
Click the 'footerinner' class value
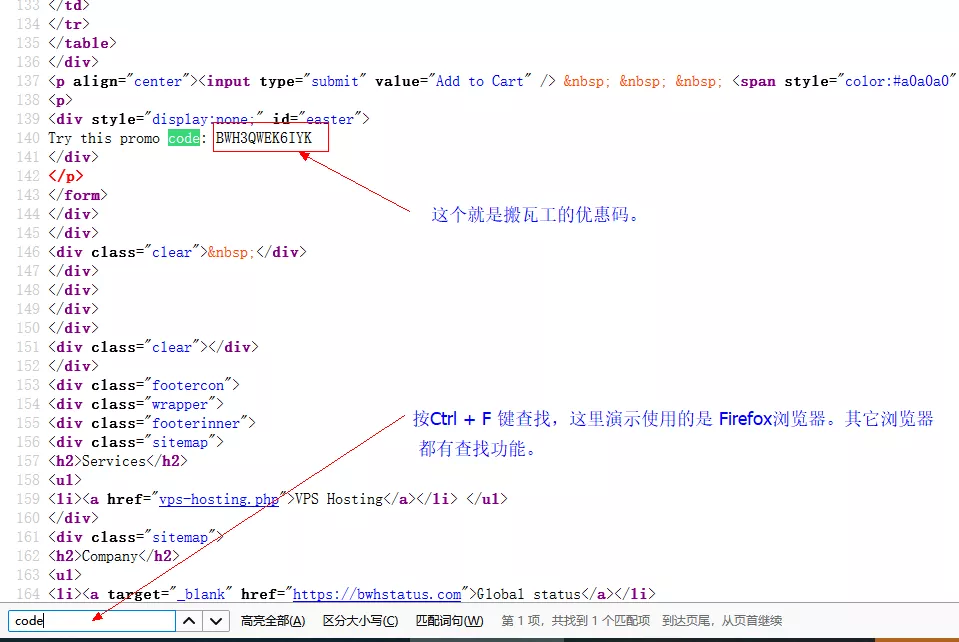click(196, 423)
